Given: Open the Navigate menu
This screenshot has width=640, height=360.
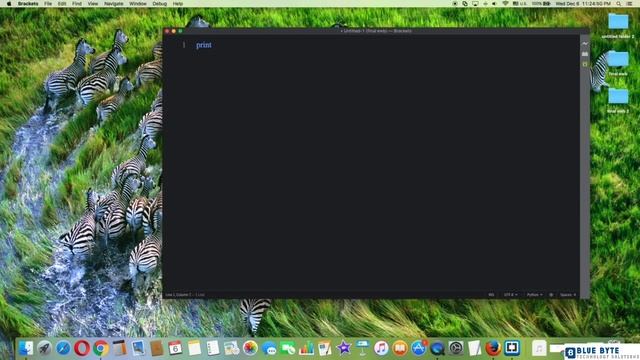Looking at the screenshot, I should [113, 3].
